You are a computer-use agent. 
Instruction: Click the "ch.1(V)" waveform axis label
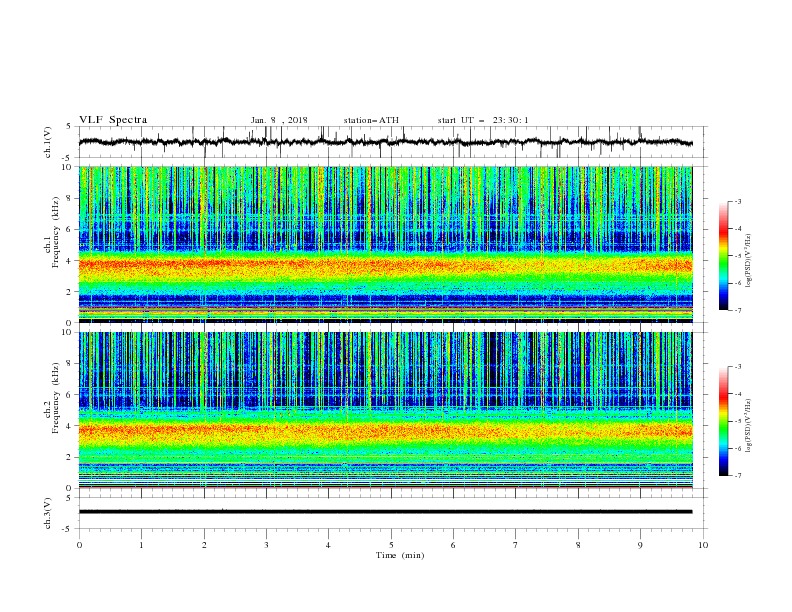(x=48, y=142)
